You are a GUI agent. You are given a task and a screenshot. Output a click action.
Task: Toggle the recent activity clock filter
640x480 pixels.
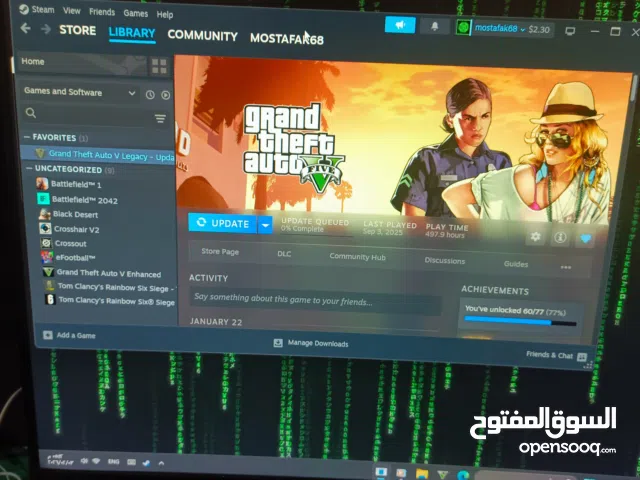(150, 95)
